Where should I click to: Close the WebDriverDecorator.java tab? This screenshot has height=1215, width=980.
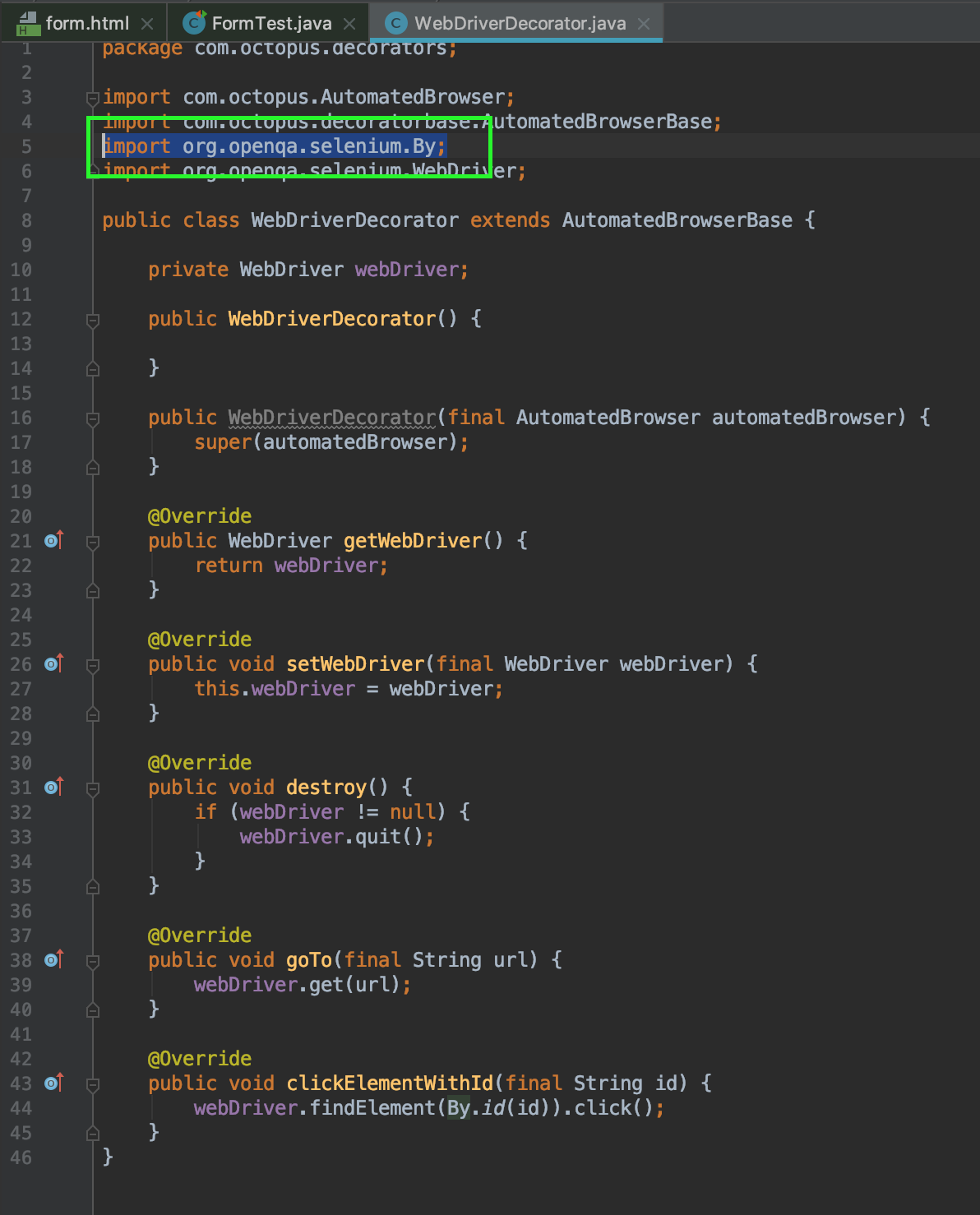coord(645,24)
